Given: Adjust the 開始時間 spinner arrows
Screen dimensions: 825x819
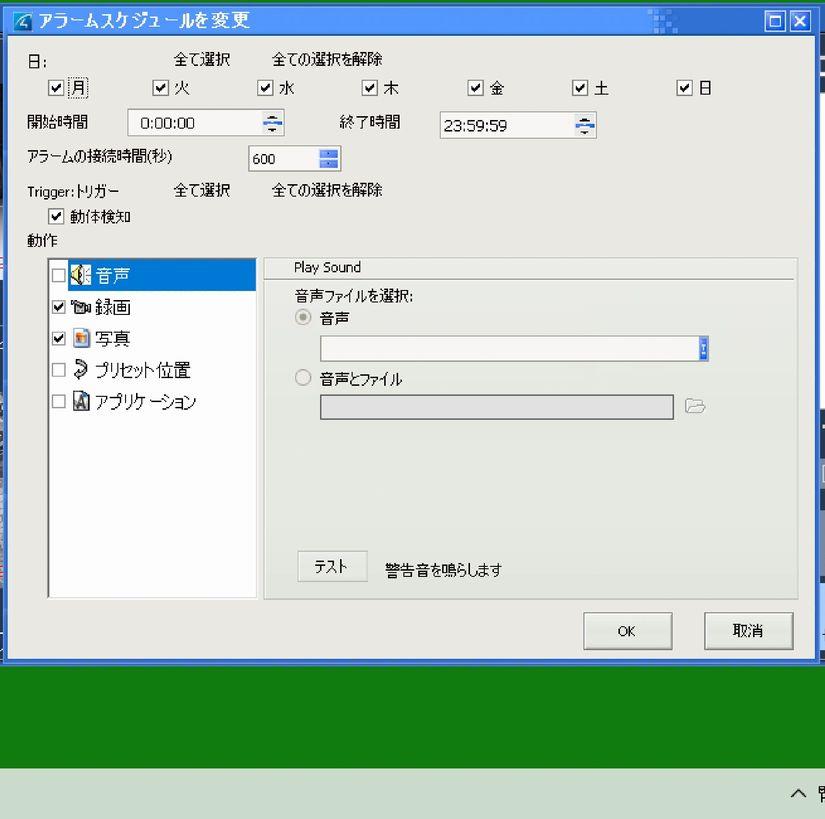Looking at the screenshot, I should (273, 123).
